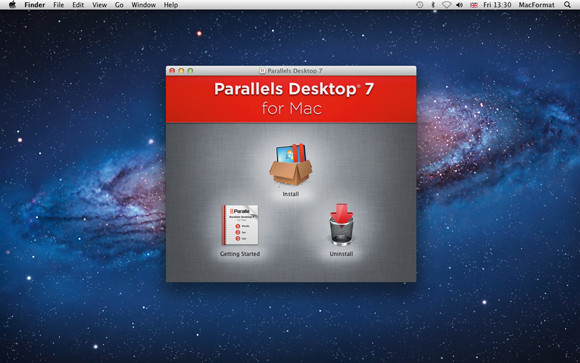This screenshot has height=363, width=580.
Task: Open the British flag input menu
Action: coord(473,5)
